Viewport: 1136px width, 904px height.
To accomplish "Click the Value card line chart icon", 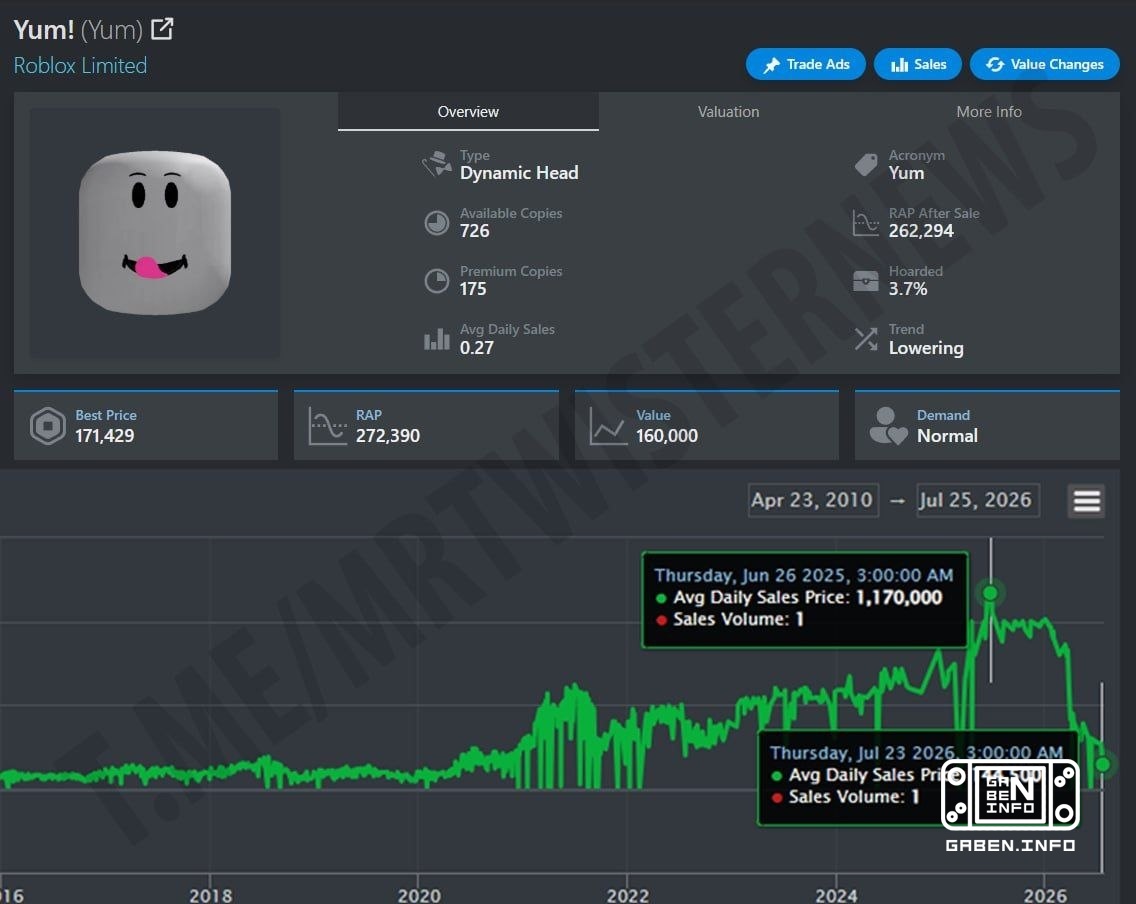I will pos(608,425).
